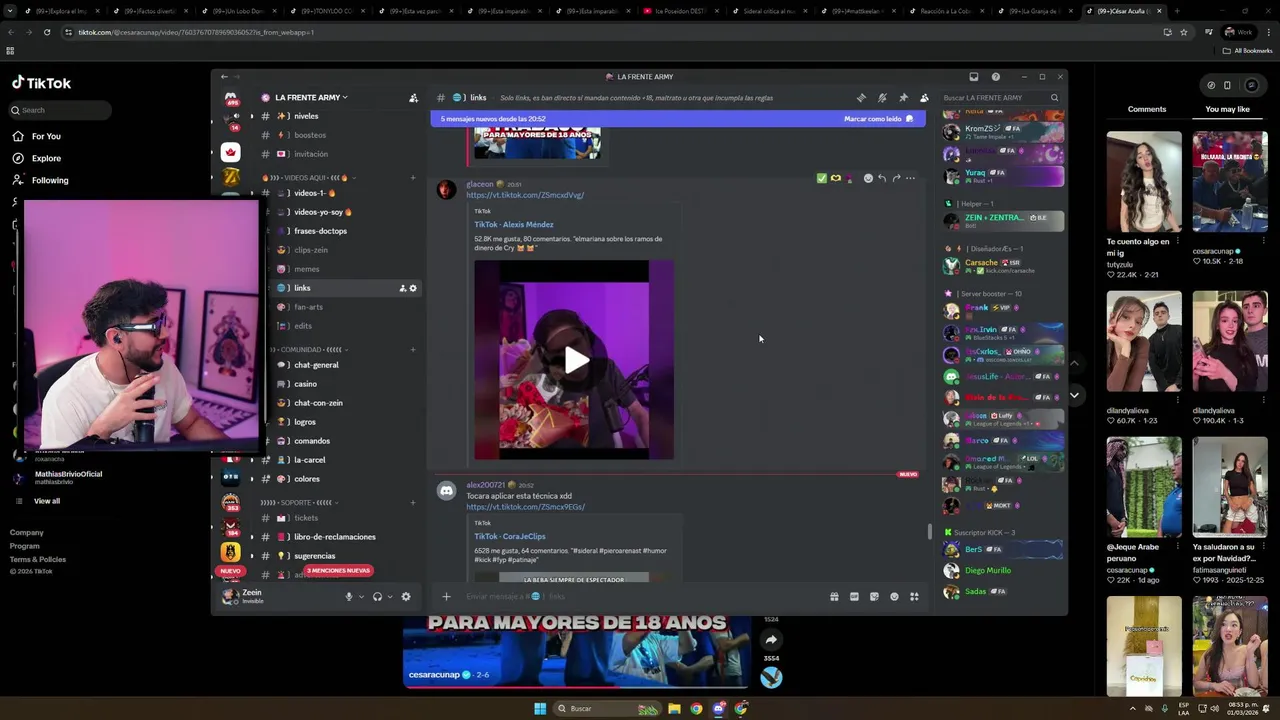This screenshot has width=1280, height=720.
Task: Open links channel settings gear
Action: click(x=413, y=288)
